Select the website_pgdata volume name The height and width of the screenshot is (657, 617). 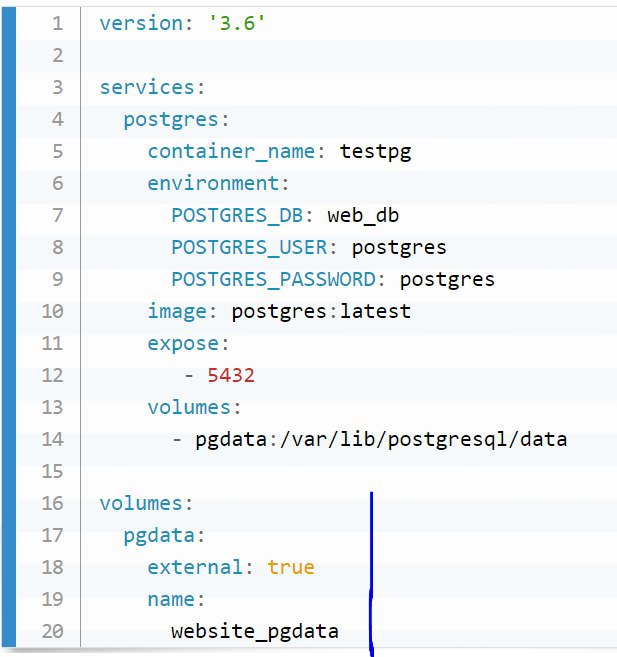point(255,631)
